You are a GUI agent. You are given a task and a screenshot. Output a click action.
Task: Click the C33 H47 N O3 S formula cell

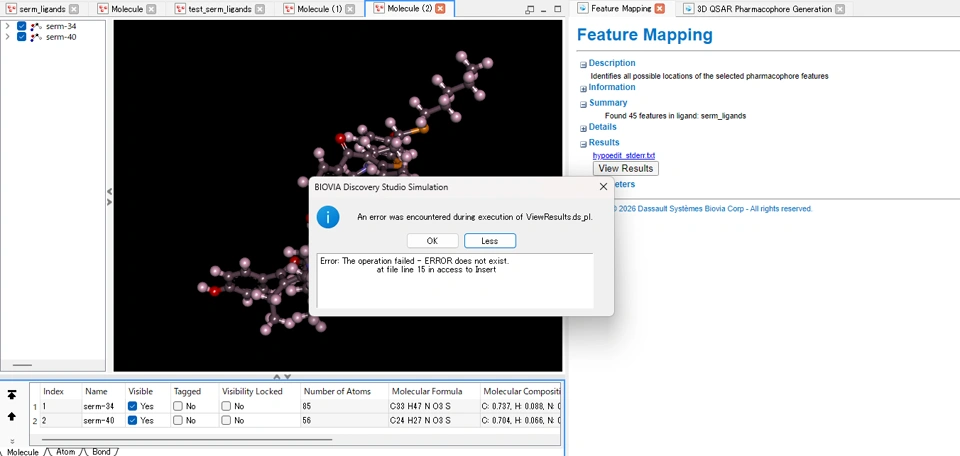click(433, 406)
